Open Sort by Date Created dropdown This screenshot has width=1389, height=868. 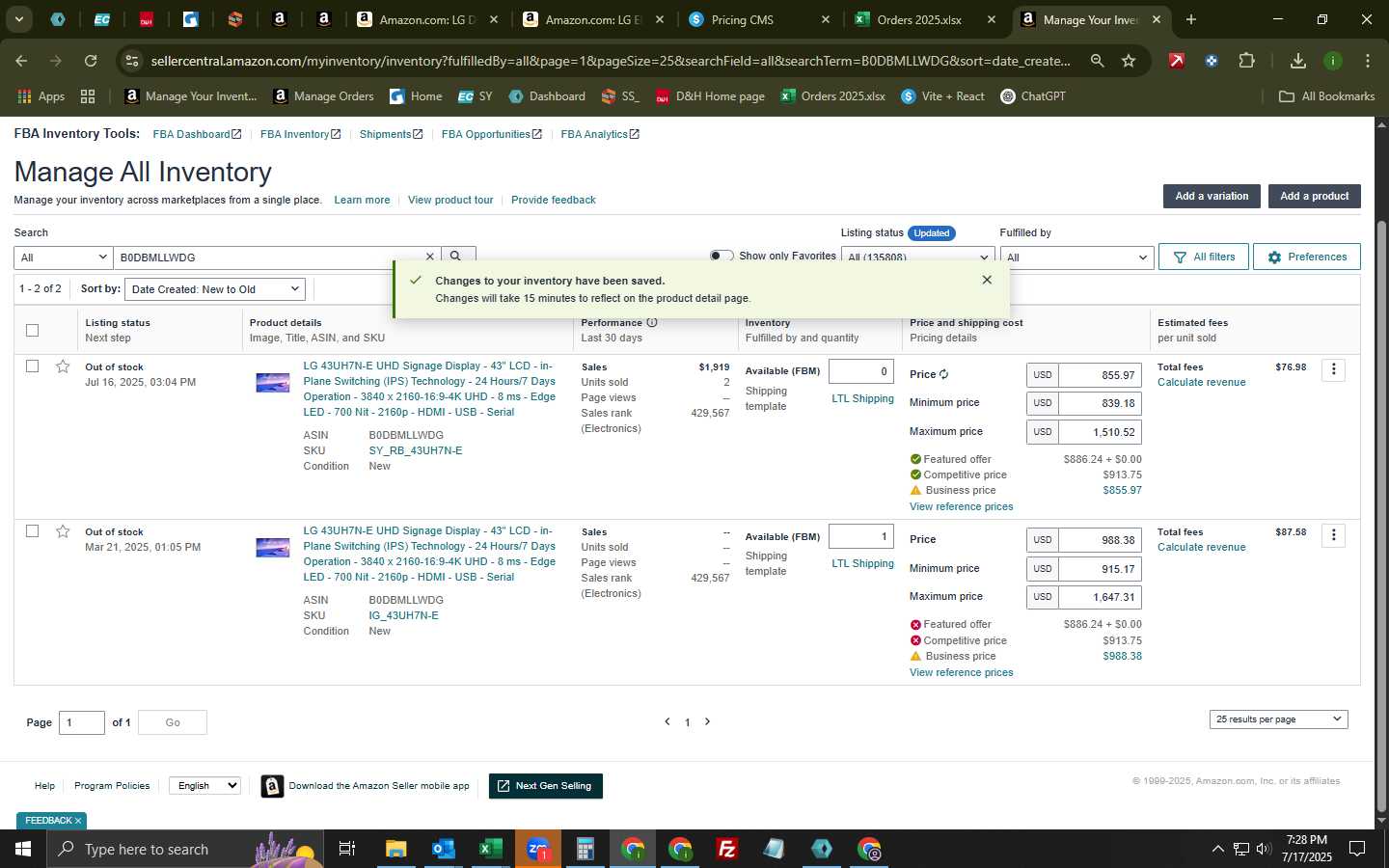click(215, 289)
